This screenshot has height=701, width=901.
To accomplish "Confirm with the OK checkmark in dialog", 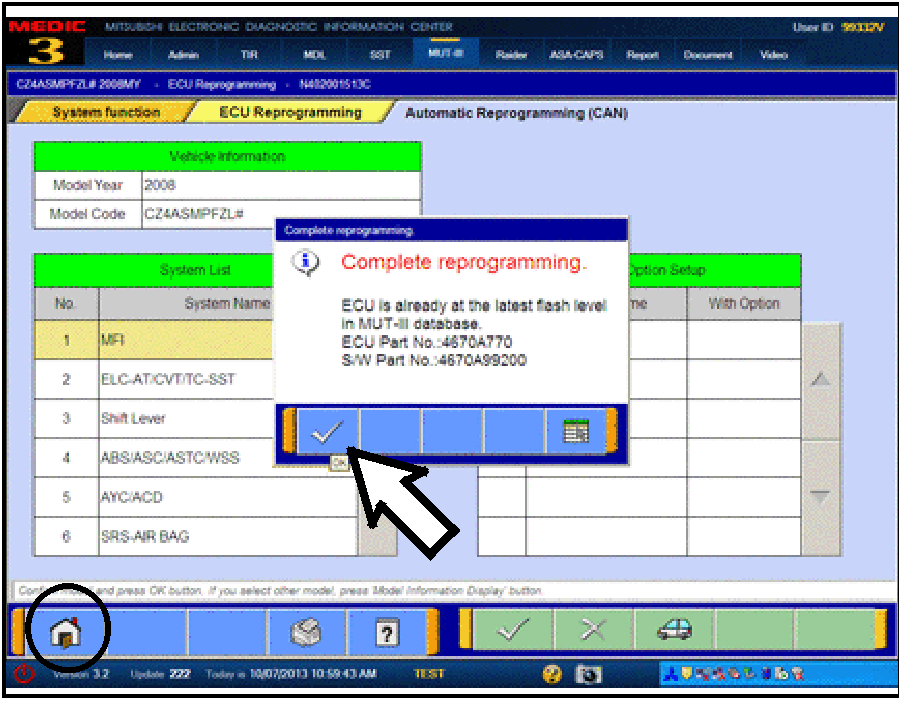I will [x=327, y=431].
